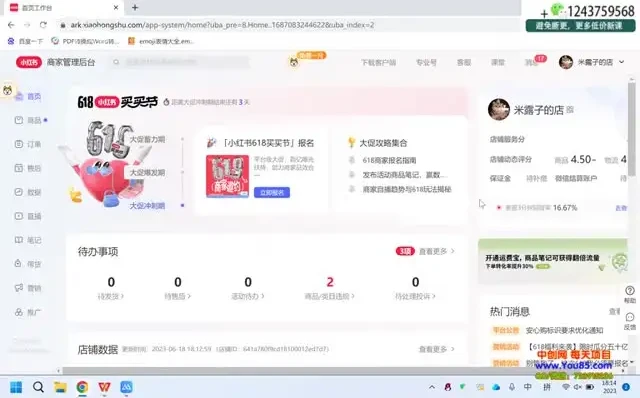Open 营销 marketing in the sidebar

[29, 288]
